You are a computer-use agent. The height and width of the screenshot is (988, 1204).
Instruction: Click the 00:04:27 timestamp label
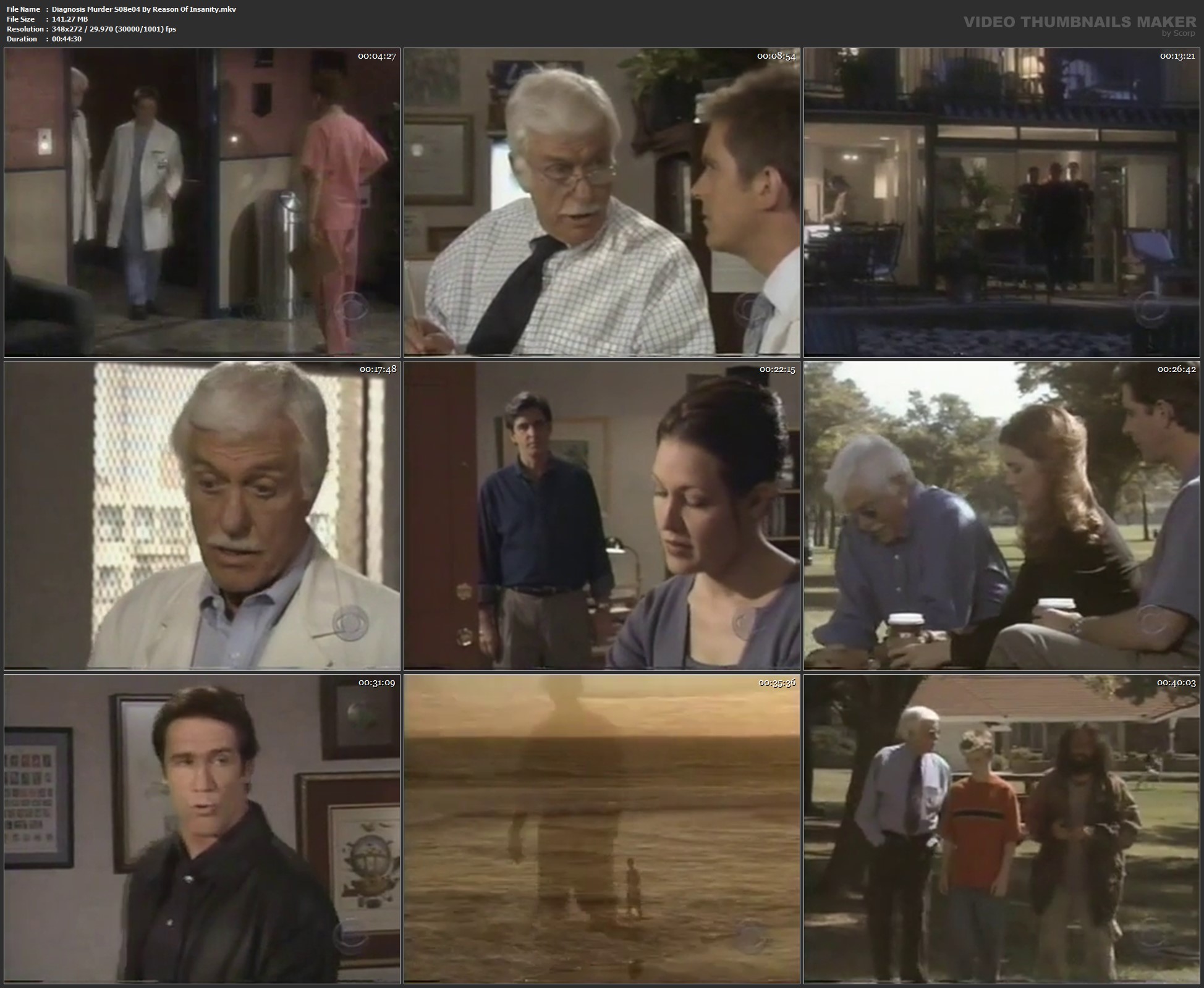pos(376,56)
